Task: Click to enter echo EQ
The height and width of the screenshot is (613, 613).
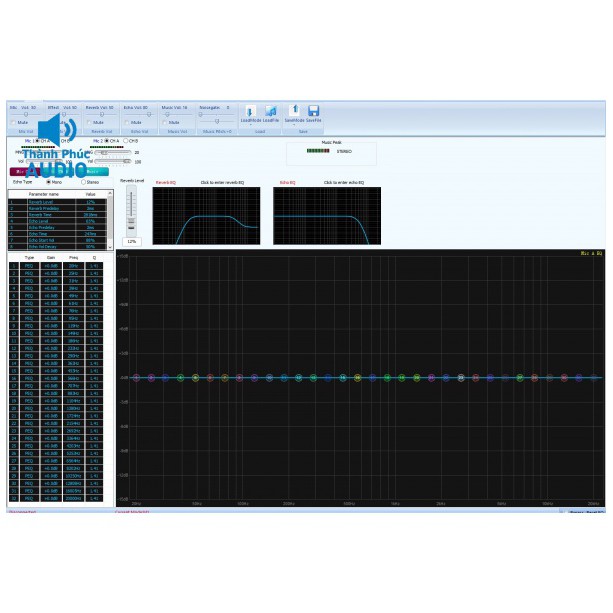Action: click(344, 183)
